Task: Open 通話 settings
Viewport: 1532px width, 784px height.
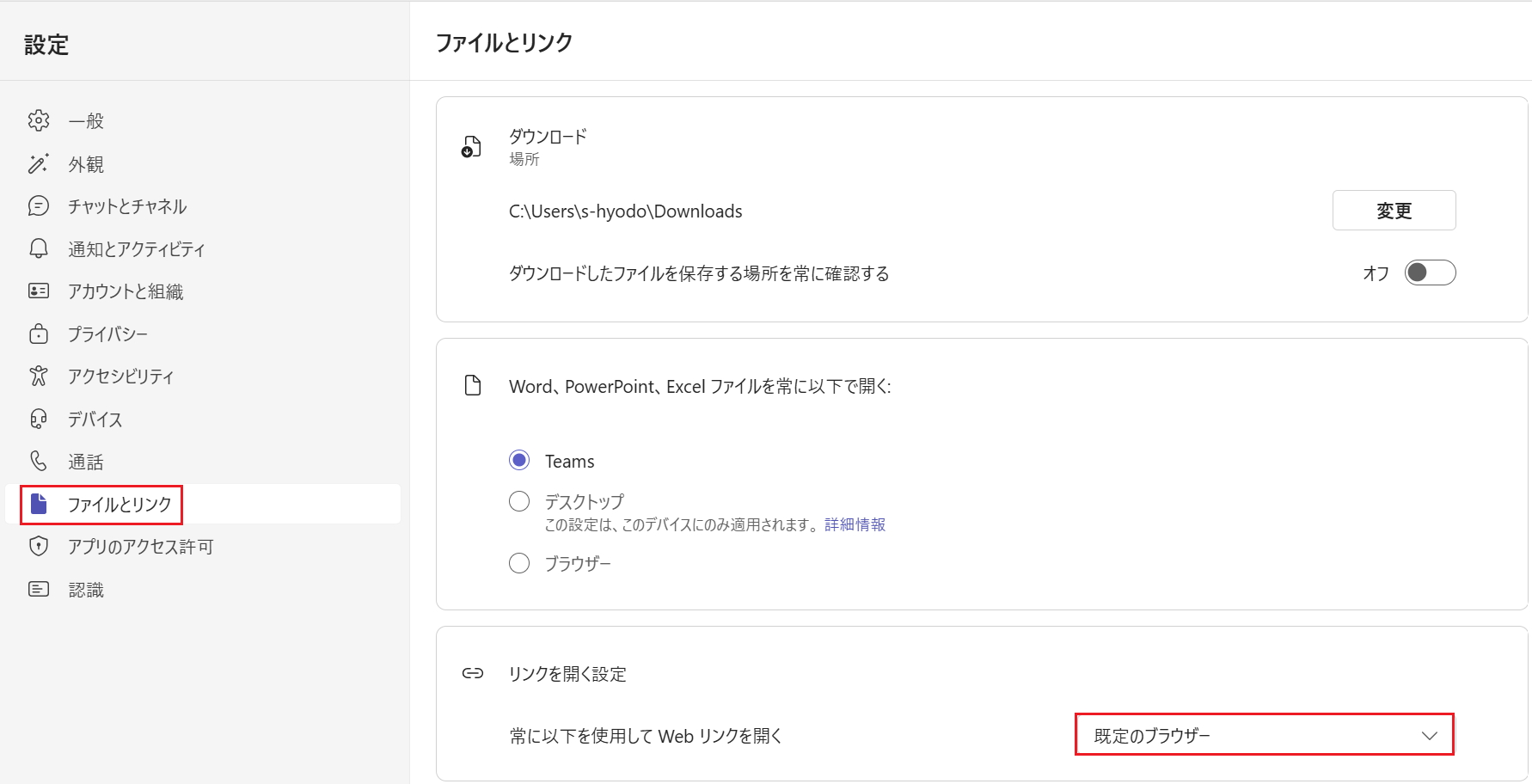Action: pos(203,461)
